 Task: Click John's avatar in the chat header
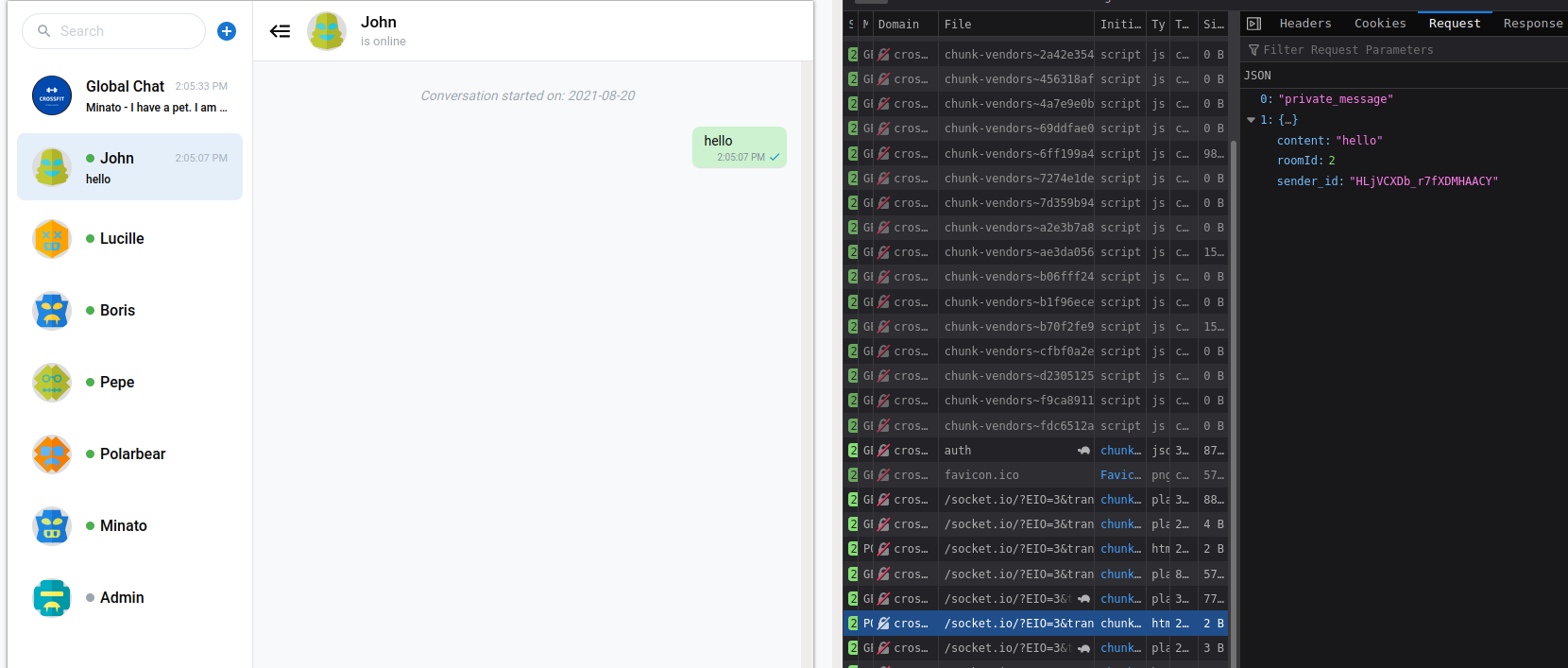pyautogui.click(x=327, y=31)
